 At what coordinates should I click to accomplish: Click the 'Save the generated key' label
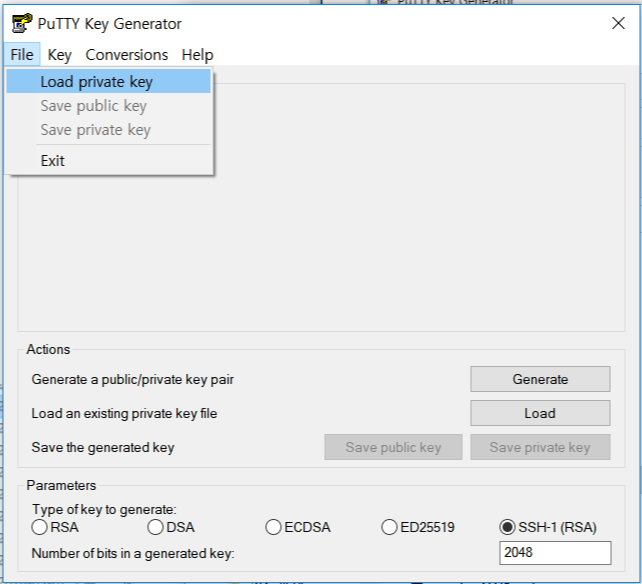point(103,447)
